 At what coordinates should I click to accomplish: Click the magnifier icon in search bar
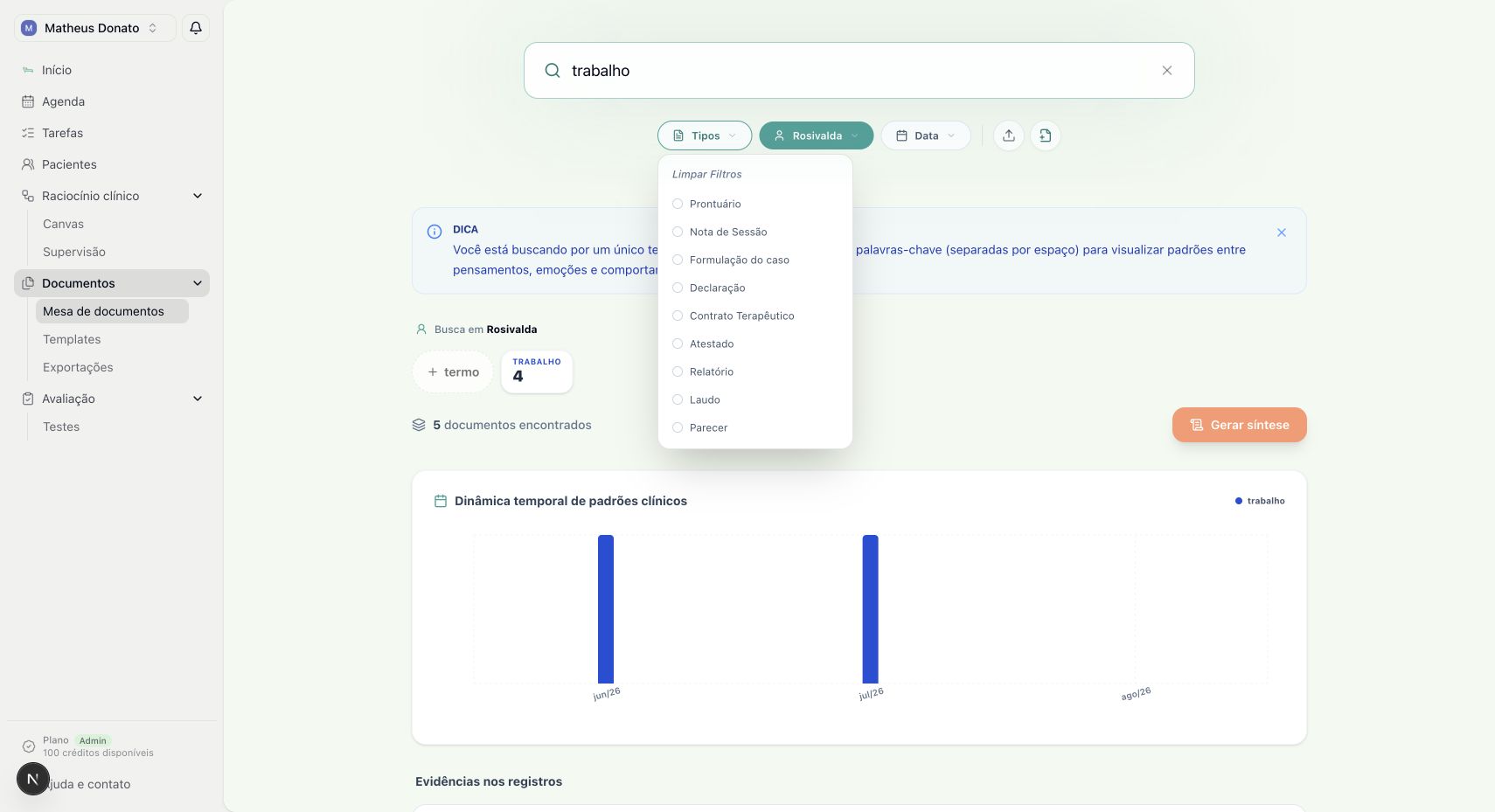[x=553, y=71]
